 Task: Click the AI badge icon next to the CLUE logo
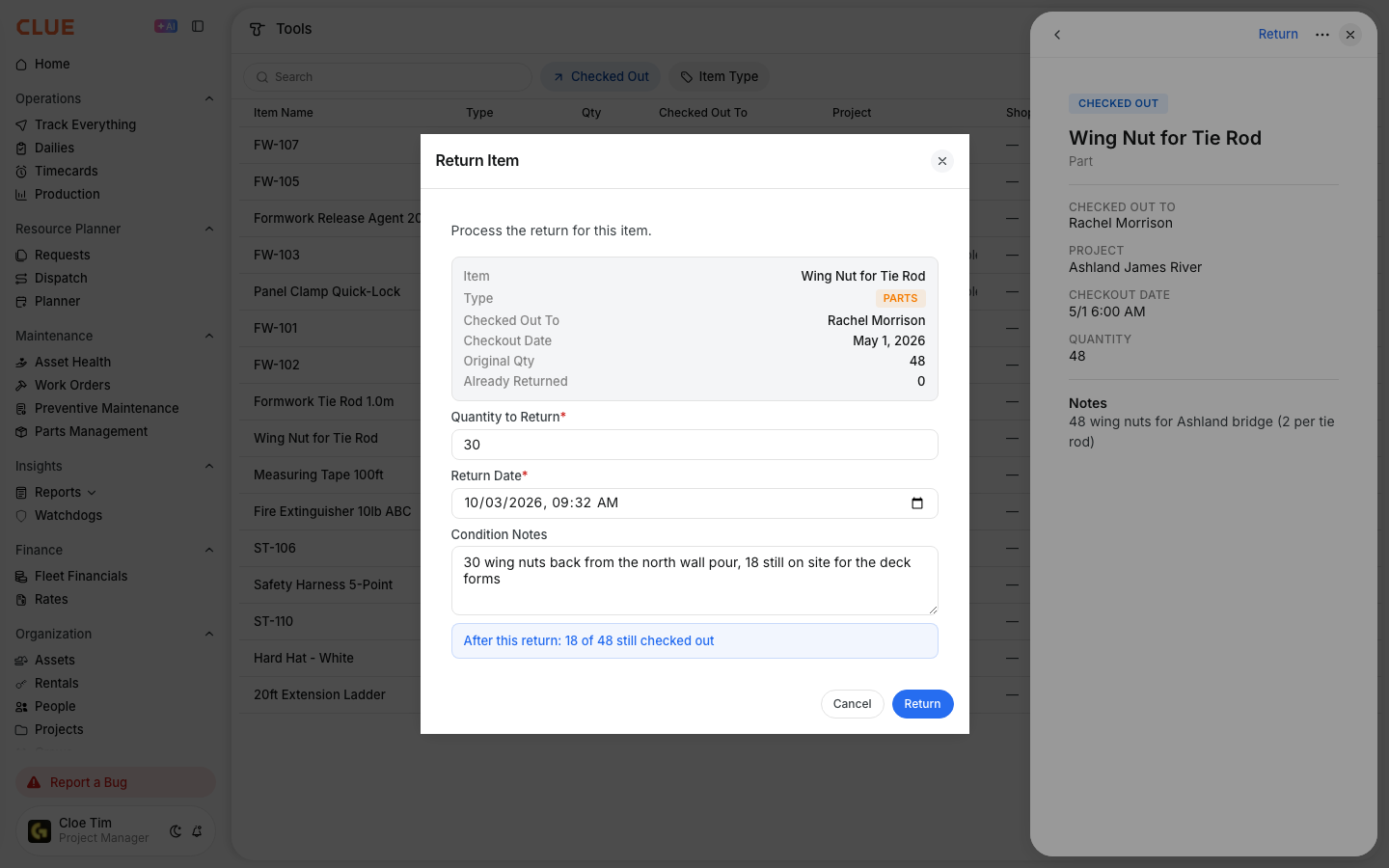click(166, 27)
